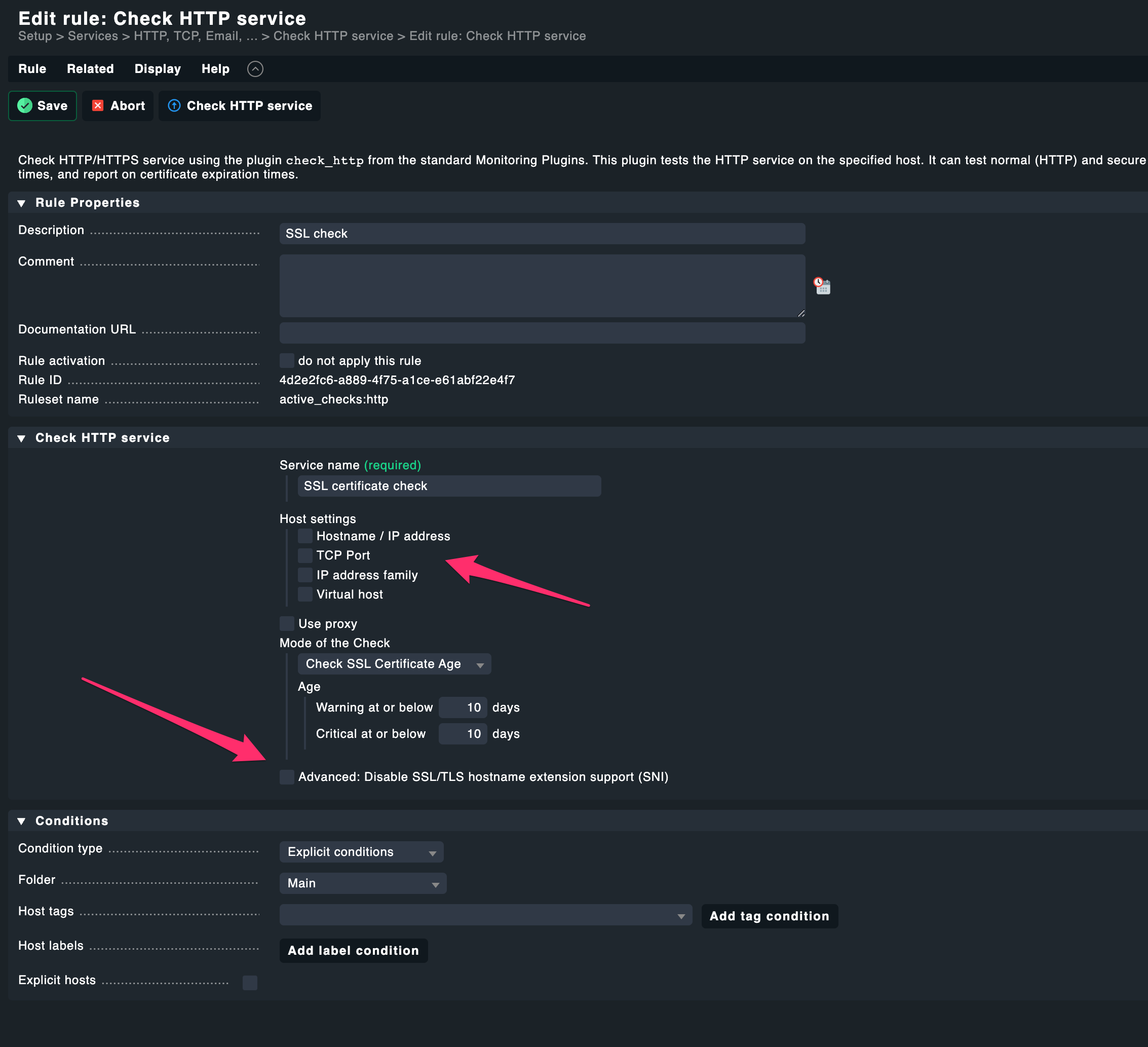Click the Add tag condition button

point(770,916)
